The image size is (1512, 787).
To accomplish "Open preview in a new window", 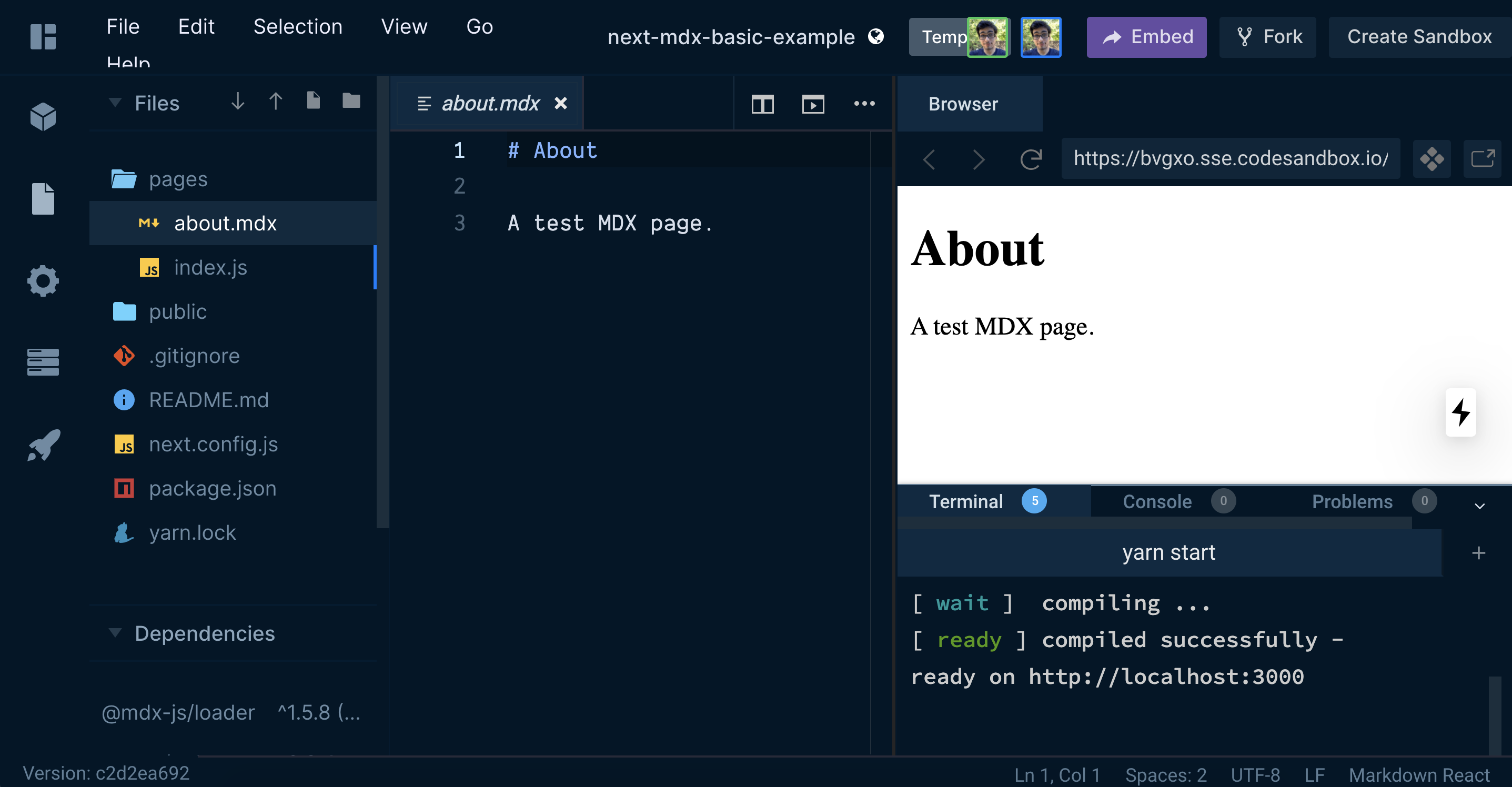I will pyautogui.click(x=1483, y=158).
